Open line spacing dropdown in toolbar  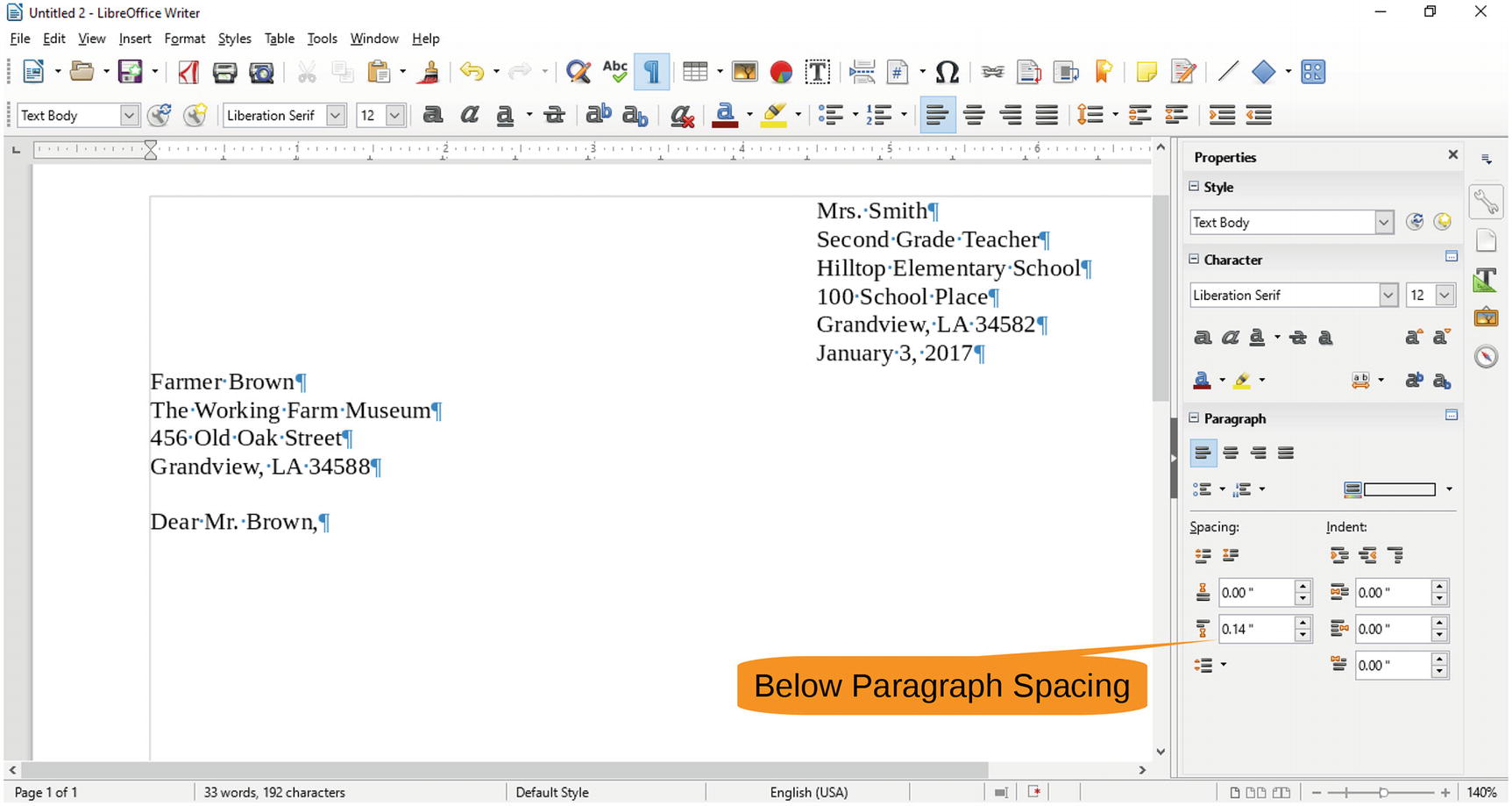pyautogui.click(x=1115, y=116)
